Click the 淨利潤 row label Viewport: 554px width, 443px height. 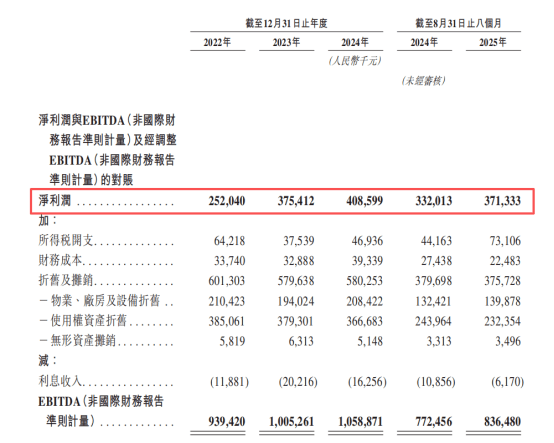click(x=55, y=201)
